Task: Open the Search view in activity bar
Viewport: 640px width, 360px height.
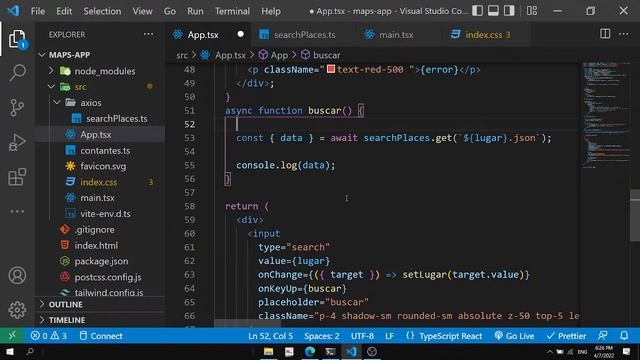Action: click(17, 73)
